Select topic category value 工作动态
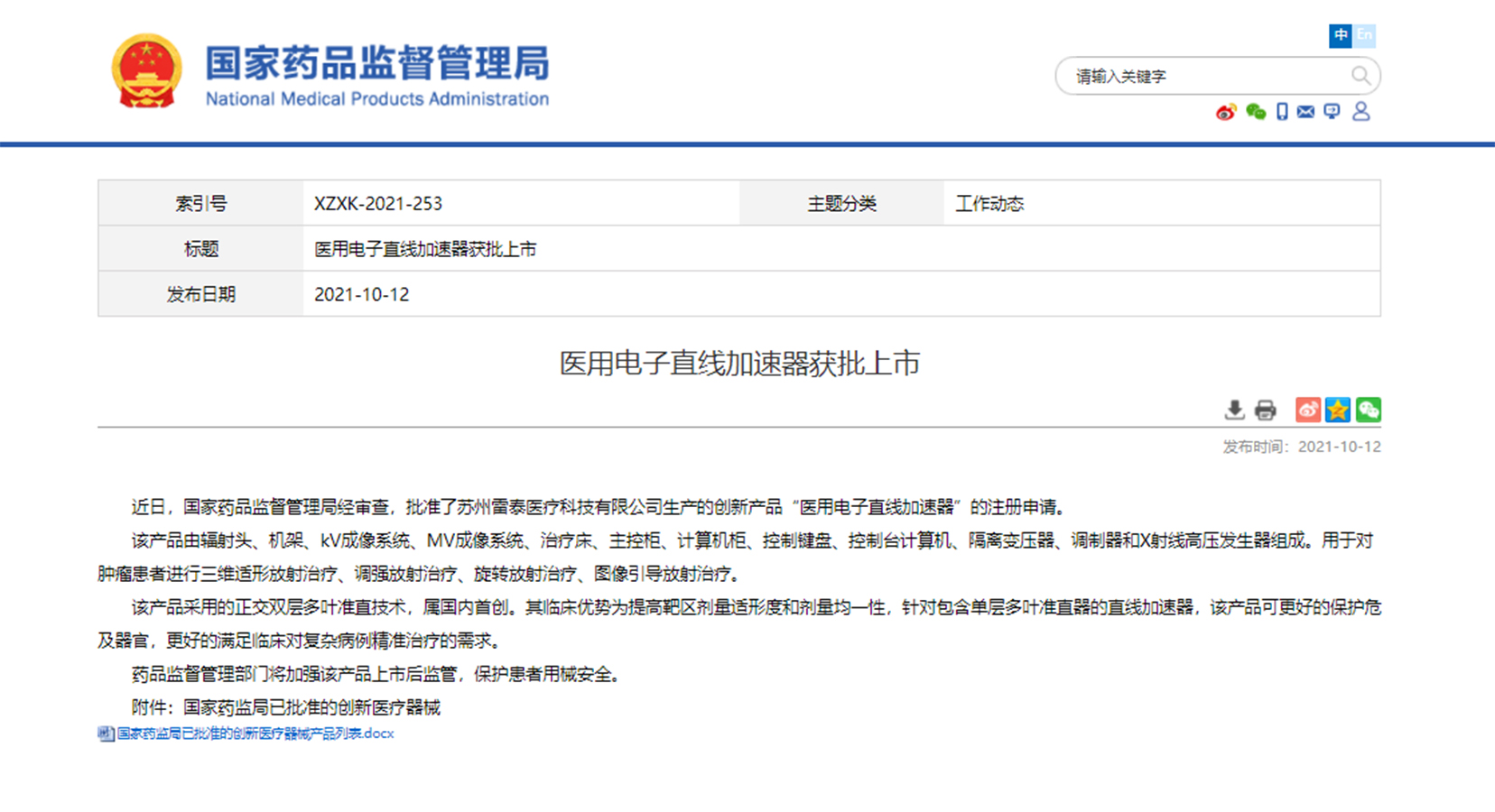 coord(989,204)
